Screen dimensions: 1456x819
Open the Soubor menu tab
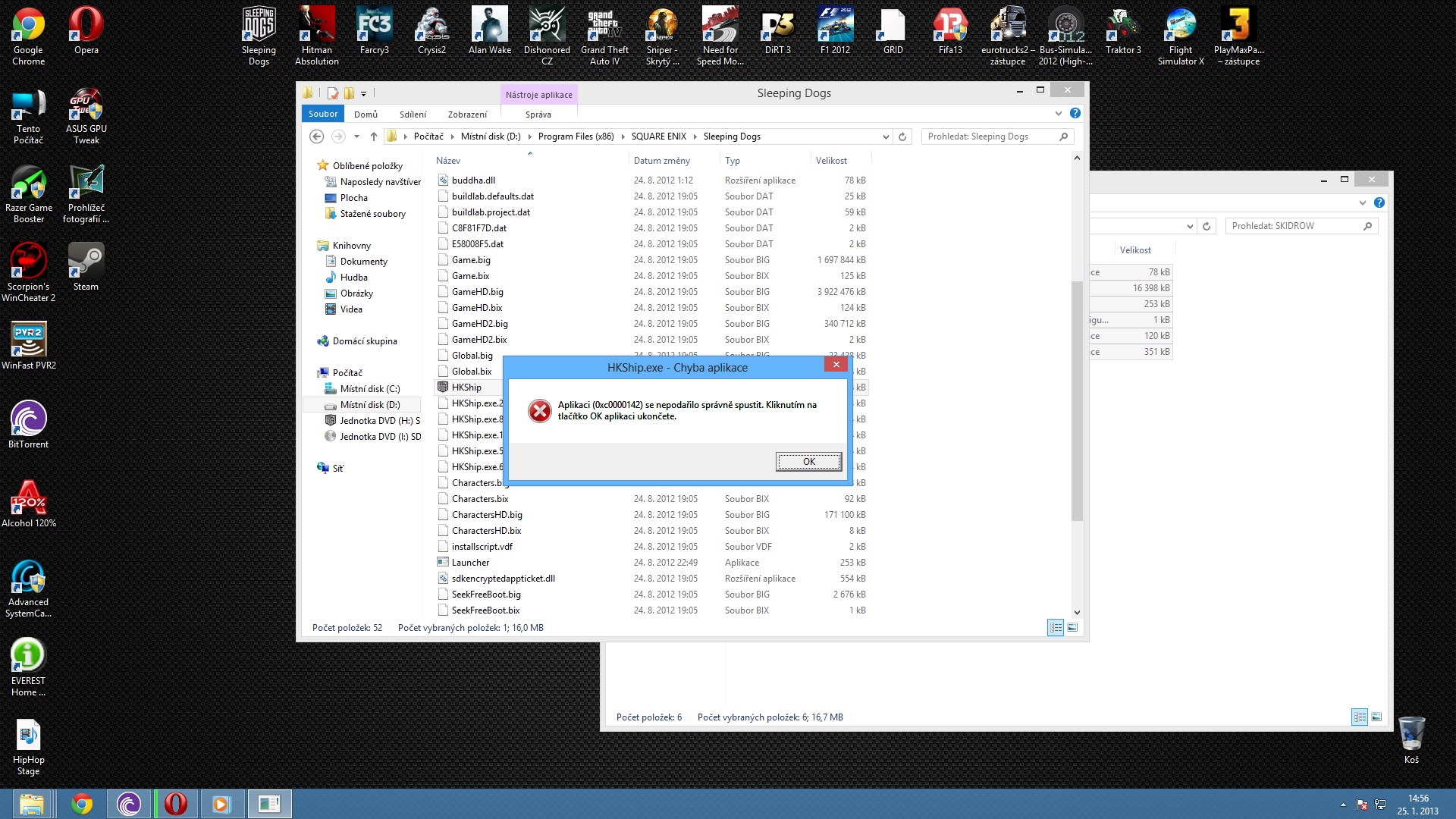(x=323, y=114)
